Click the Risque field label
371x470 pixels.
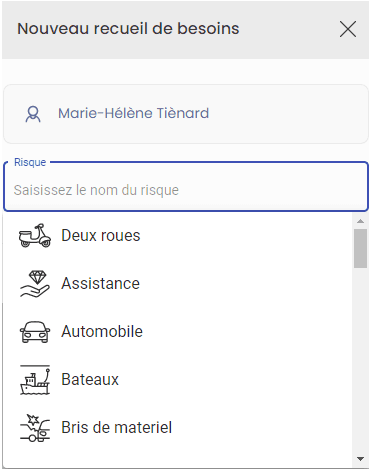30,162
